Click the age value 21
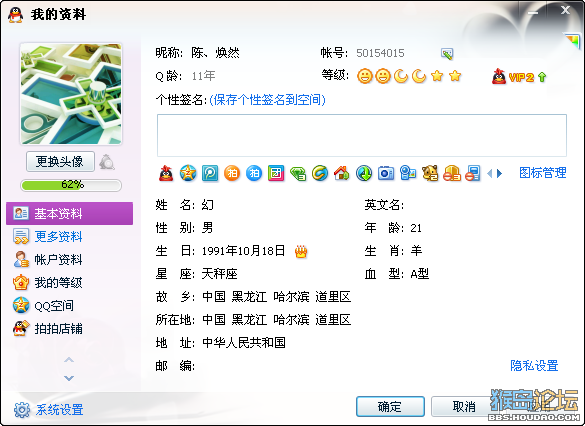585x426 pixels. [416, 228]
